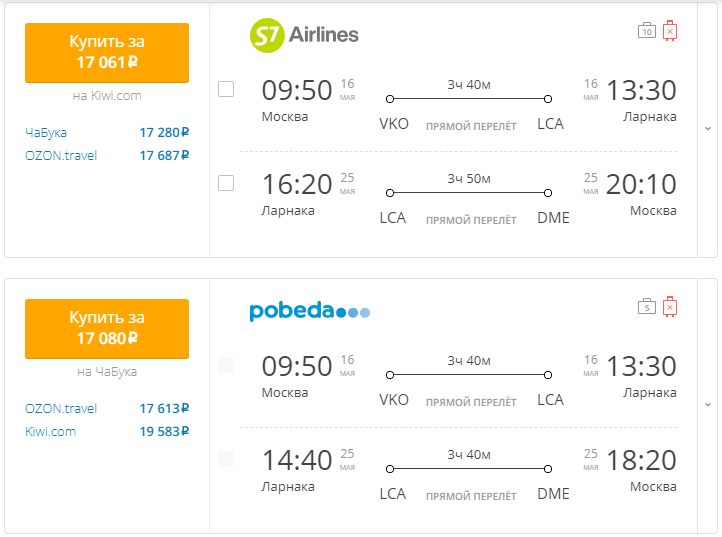Expand S7 Airlines ticket details chevron
Viewport: 722px width, 537px height.
708,129
